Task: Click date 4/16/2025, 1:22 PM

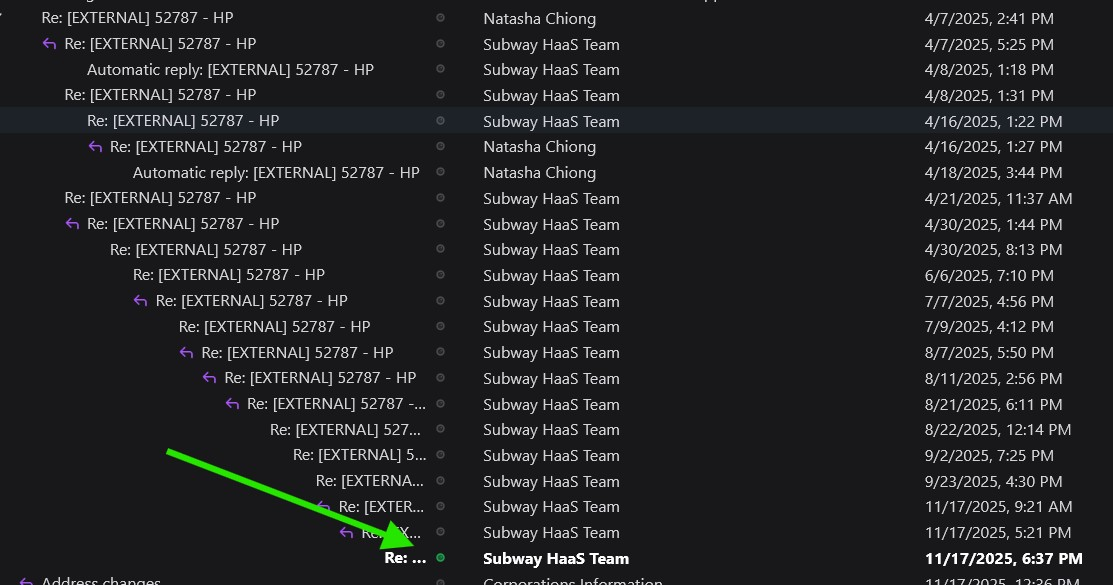Action: pyautogui.click(x=993, y=121)
